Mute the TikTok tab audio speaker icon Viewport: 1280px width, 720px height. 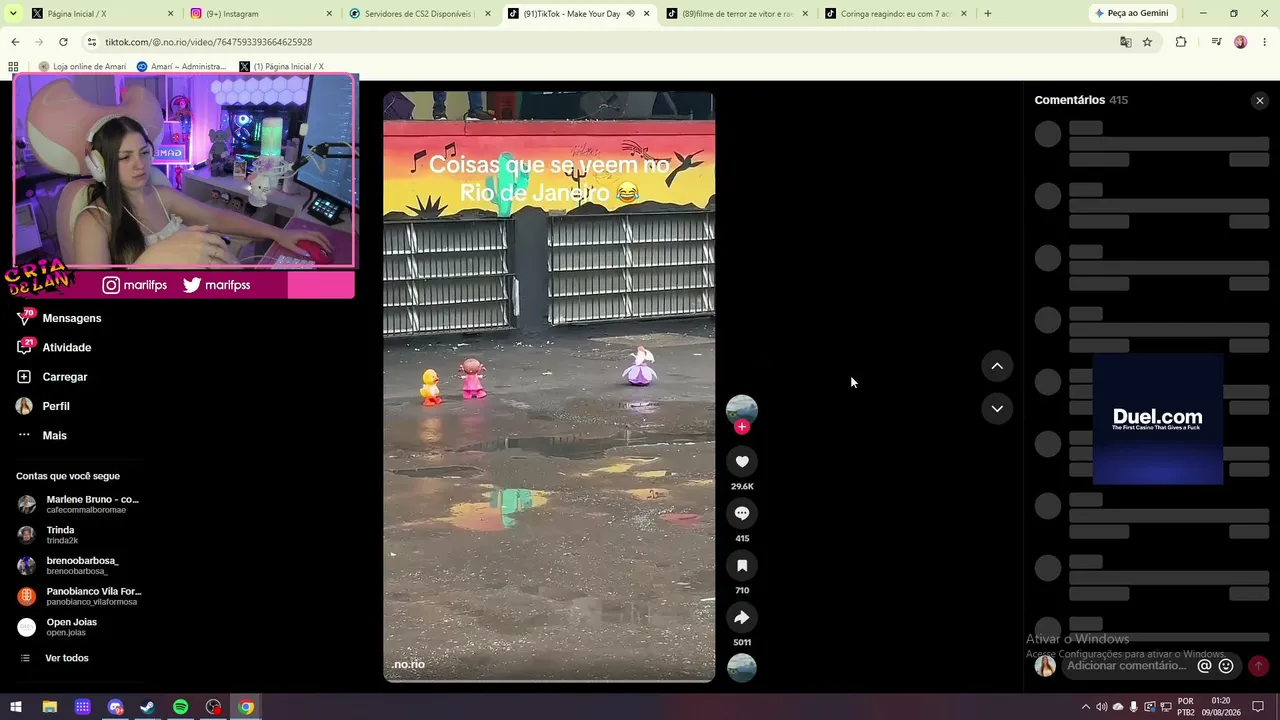point(630,14)
